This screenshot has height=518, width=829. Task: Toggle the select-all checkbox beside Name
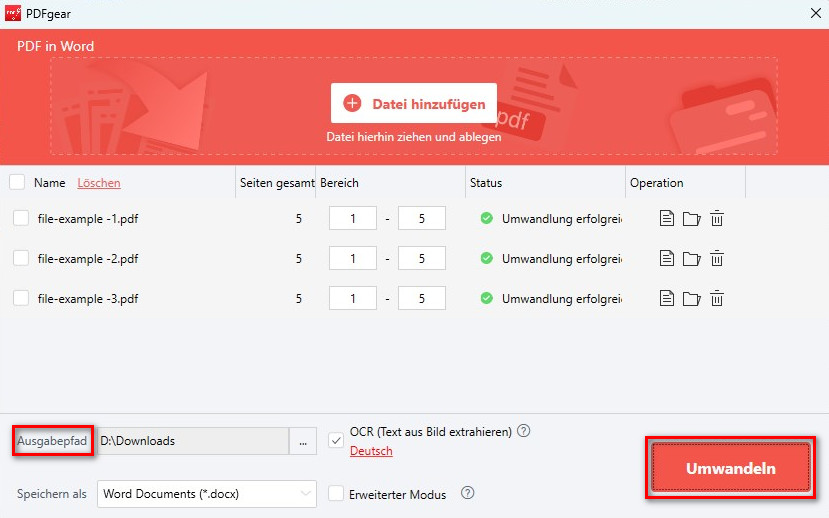pyautogui.click(x=17, y=183)
